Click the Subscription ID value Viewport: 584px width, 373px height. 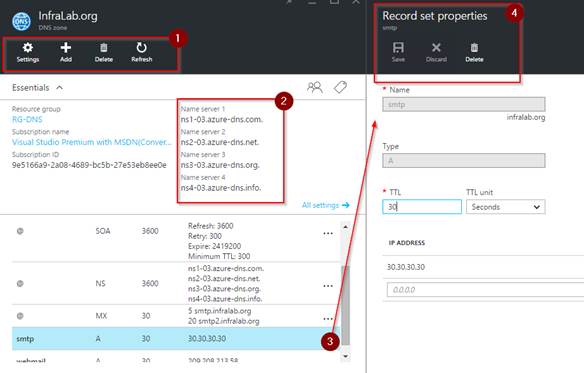pos(89,165)
